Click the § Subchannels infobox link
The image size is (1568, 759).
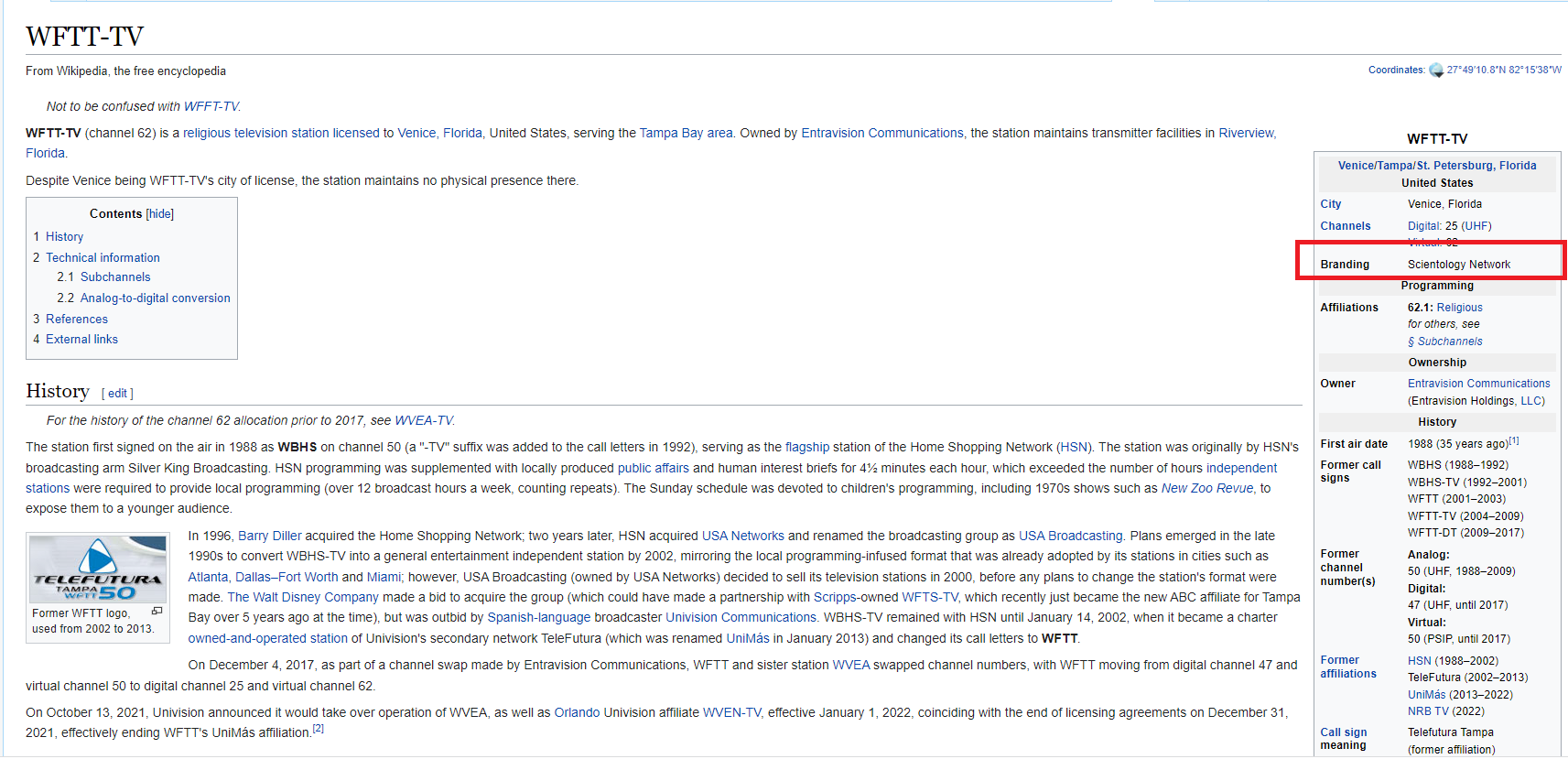1444,342
